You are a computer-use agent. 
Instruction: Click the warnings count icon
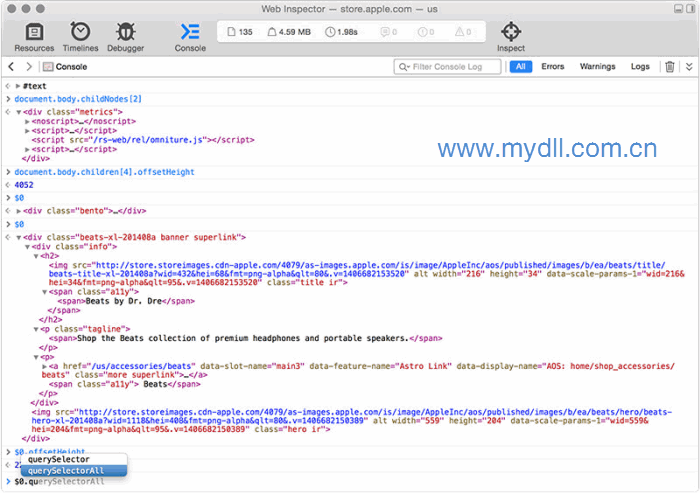[463, 32]
